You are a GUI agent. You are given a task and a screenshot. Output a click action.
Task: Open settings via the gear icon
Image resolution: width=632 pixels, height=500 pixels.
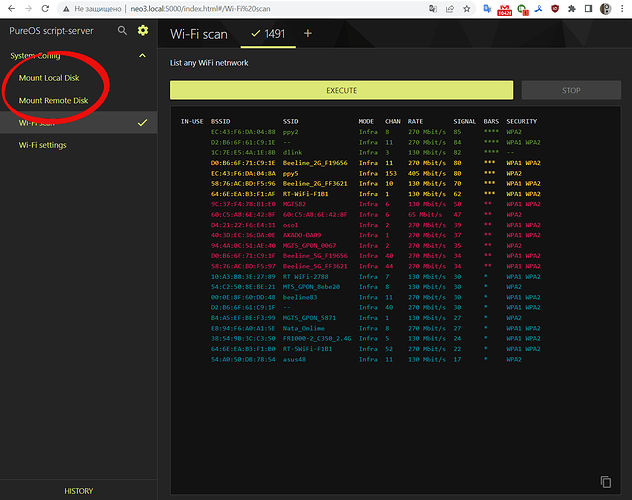pyautogui.click(x=143, y=31)
